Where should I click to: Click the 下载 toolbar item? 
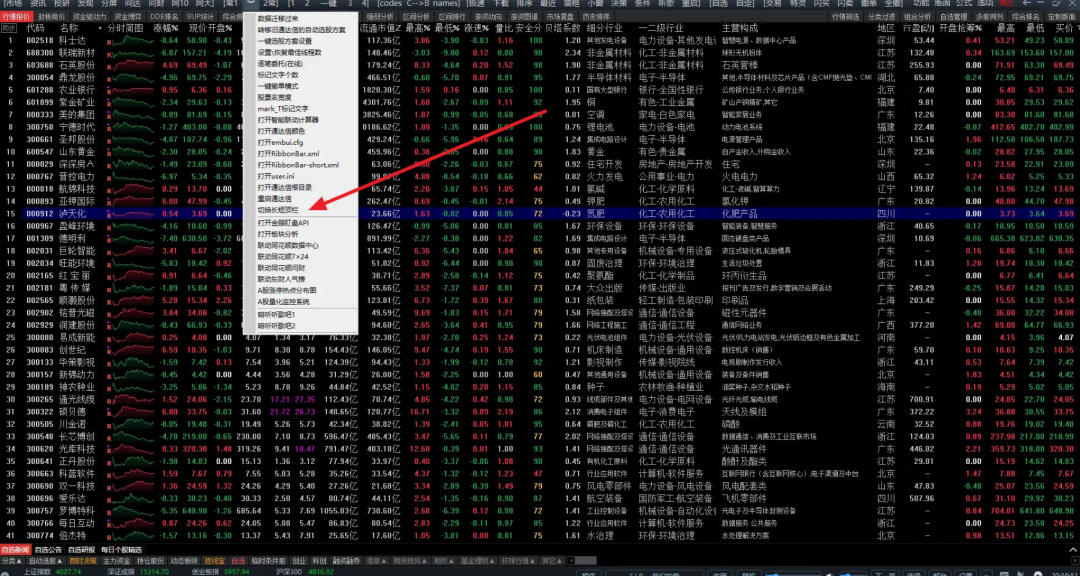tap(502, 3)
